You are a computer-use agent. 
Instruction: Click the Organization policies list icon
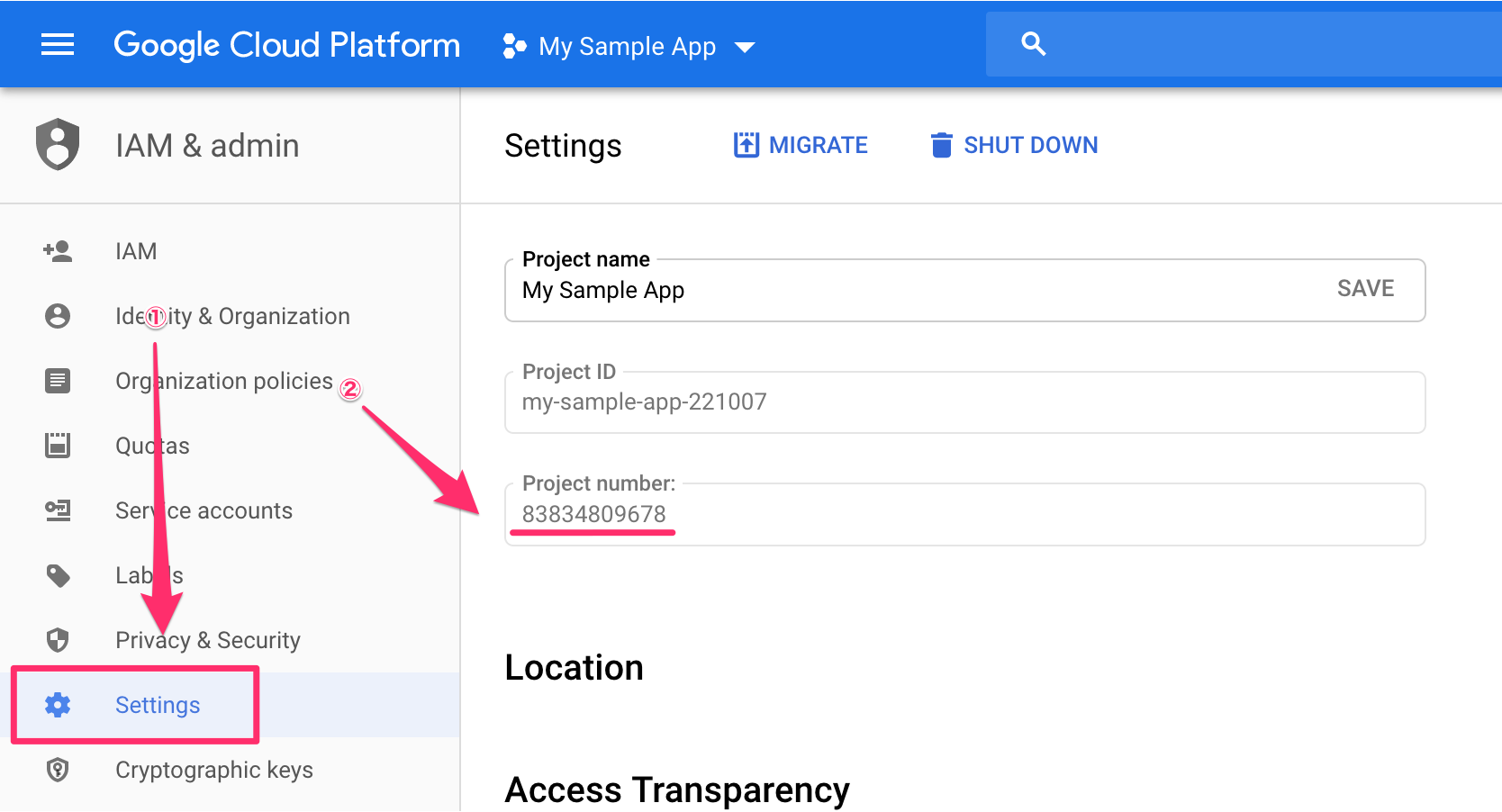coord(58,381)
